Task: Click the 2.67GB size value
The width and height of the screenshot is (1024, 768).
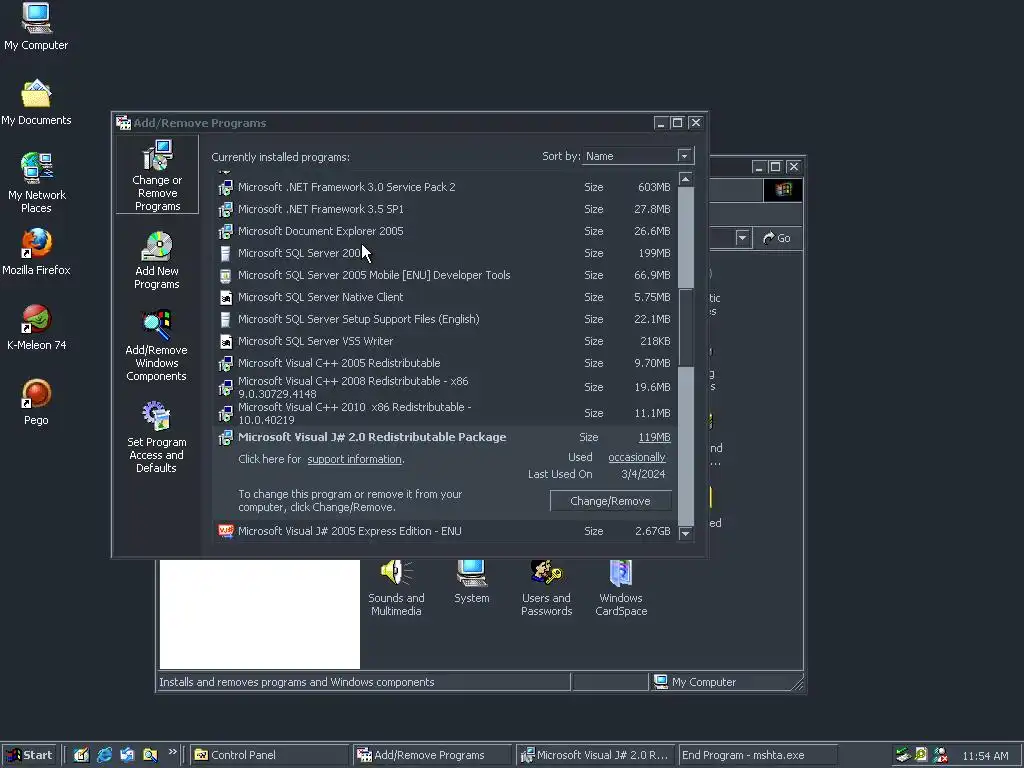Action: [652, 531]
